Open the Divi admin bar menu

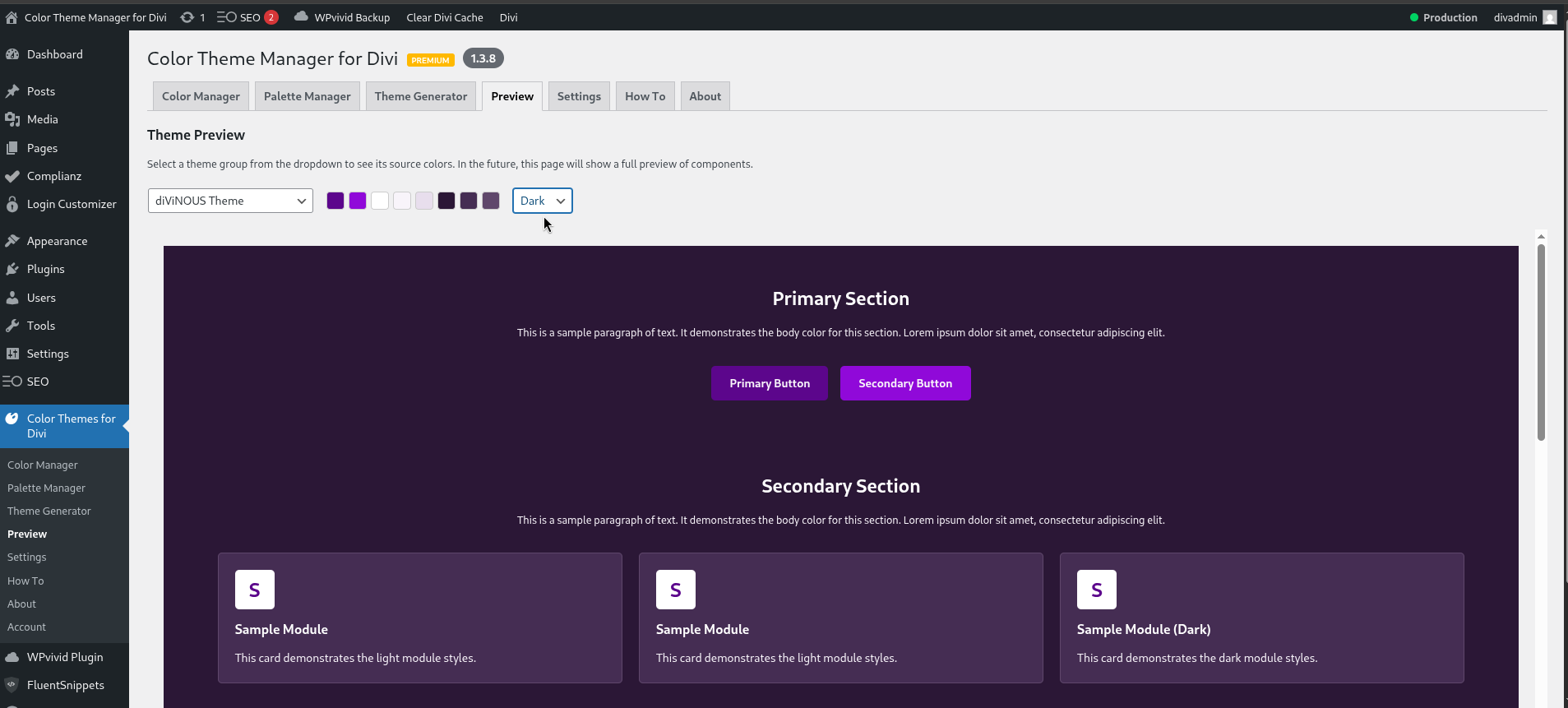pos(509,17)
